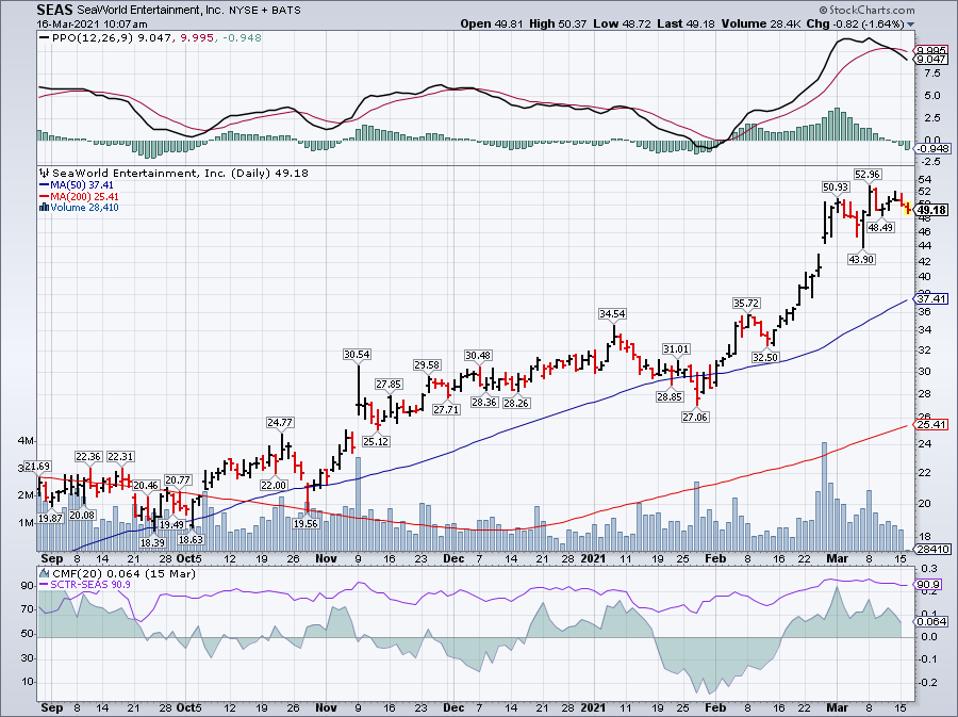Screen dimensions: 958x717
Task: Click the 43.90 low price label
Action: [x=861, y=259]
